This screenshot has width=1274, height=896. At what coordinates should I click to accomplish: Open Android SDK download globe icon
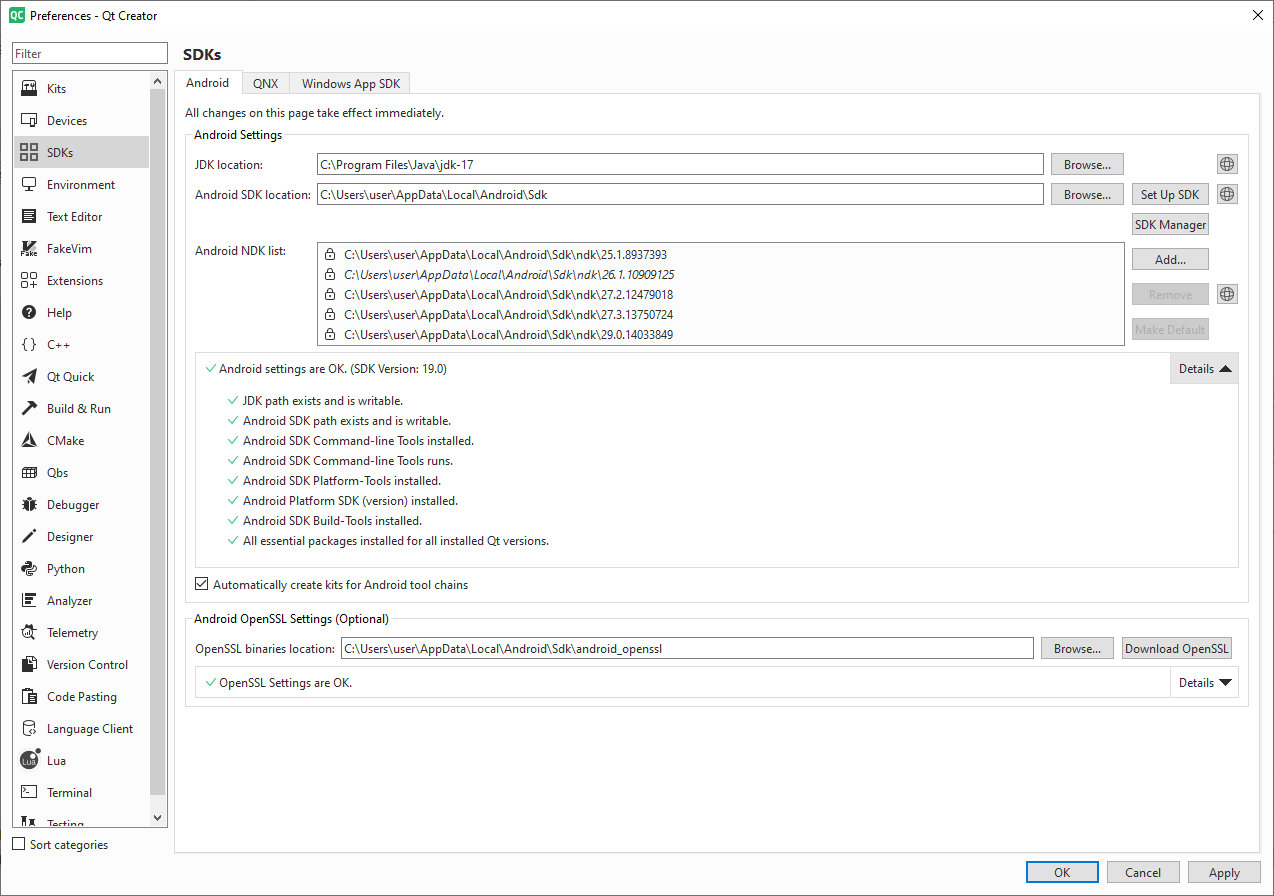[x=1227, y=194]
